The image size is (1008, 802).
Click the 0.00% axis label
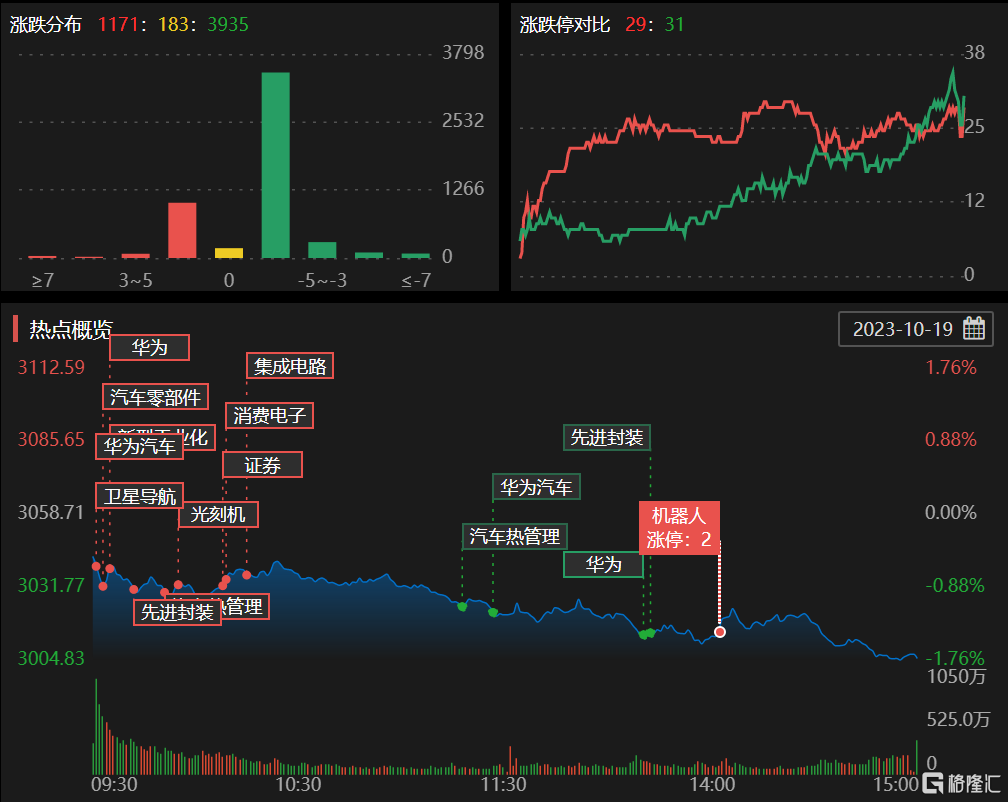point(950,512)
